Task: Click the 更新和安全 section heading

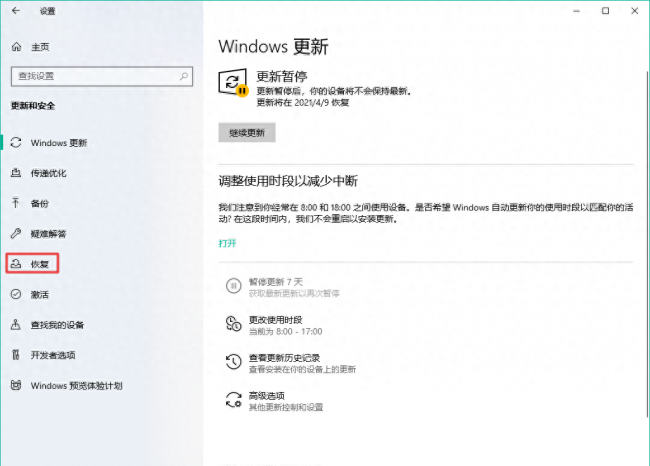Action: point(33,106)
